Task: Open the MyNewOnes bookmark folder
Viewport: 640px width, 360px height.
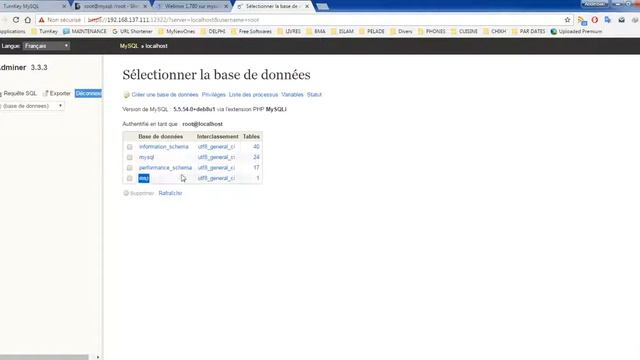Action: coord(177,31)
